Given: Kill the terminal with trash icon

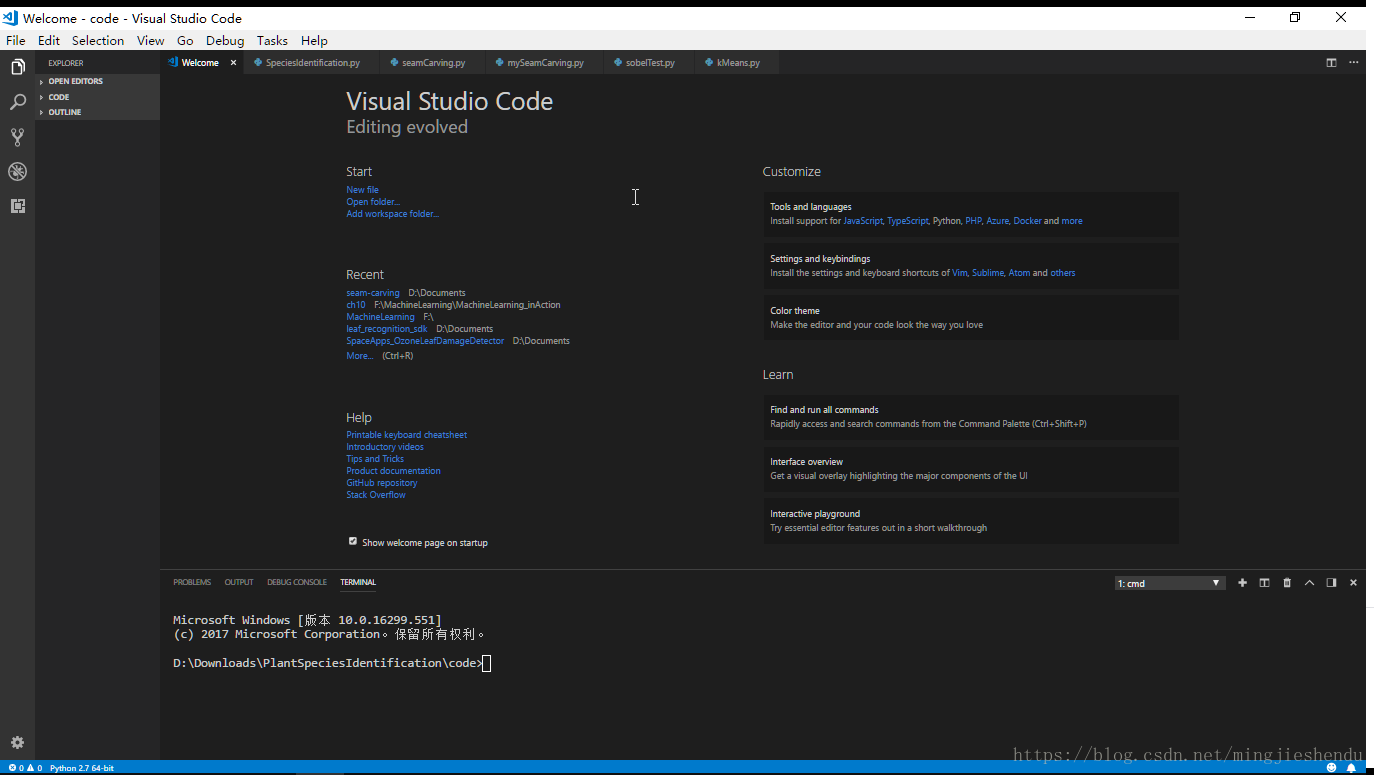Looking at the screenshot, I should 1287,583.
